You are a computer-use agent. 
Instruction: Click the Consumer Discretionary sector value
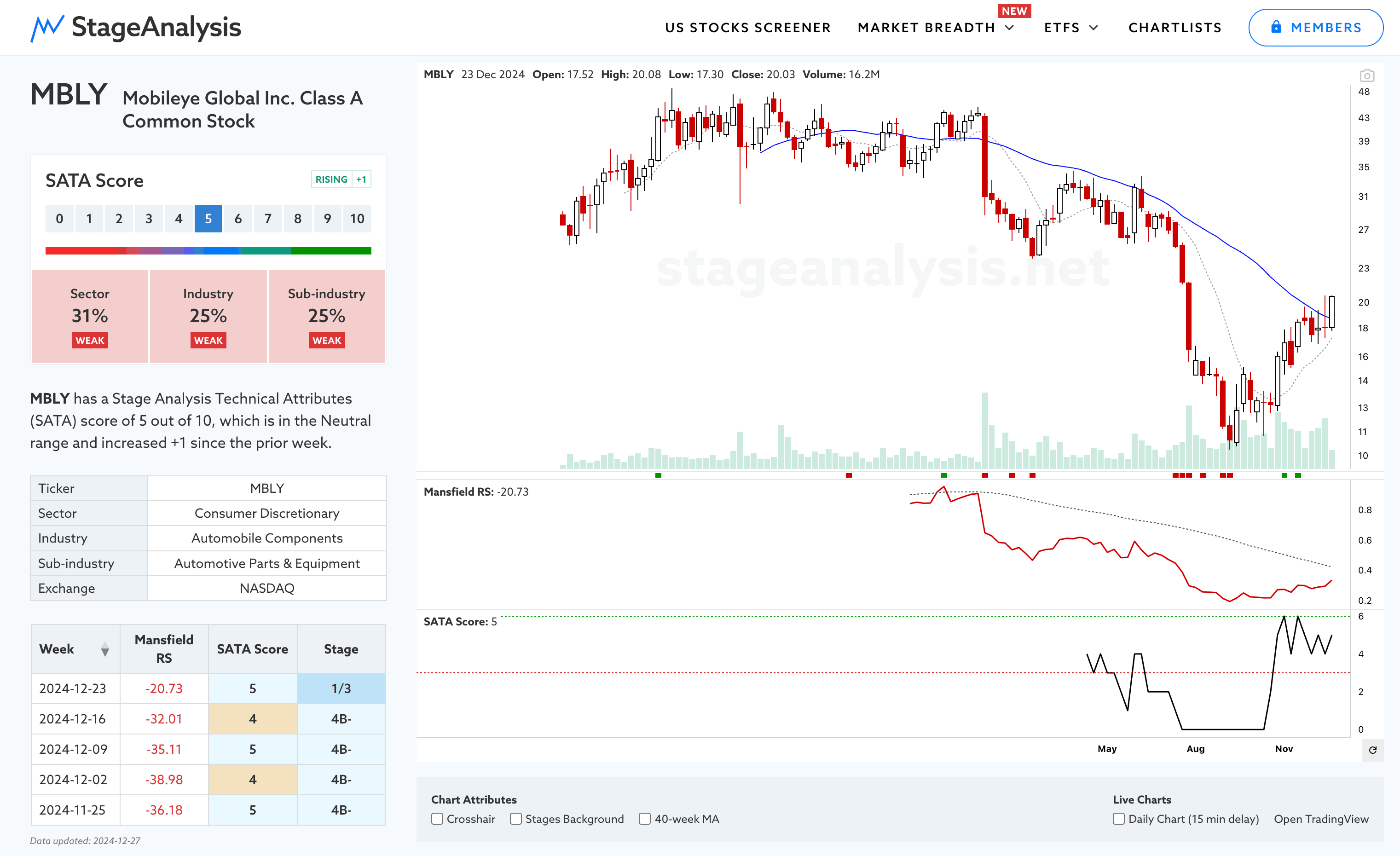(x=266, y=514)
